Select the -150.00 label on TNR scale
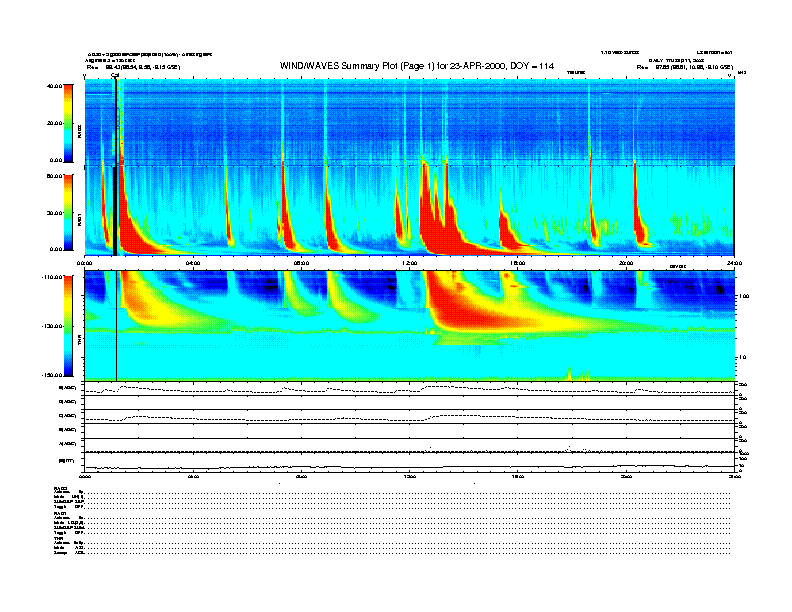 [x=52, y=375]
